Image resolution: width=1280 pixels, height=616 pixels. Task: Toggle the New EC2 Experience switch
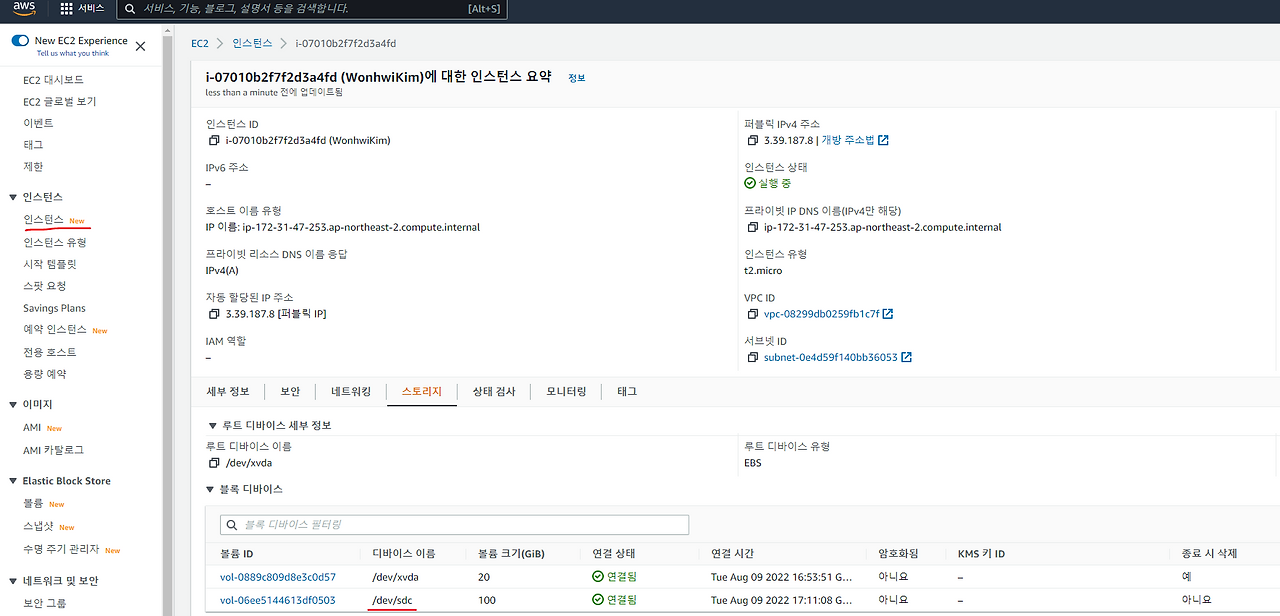click(20, 41)
